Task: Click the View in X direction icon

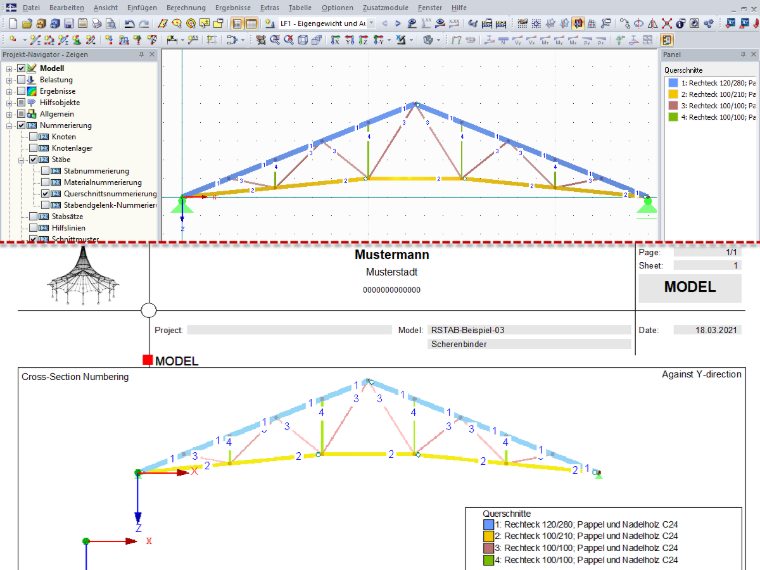Action: (335, 40)
